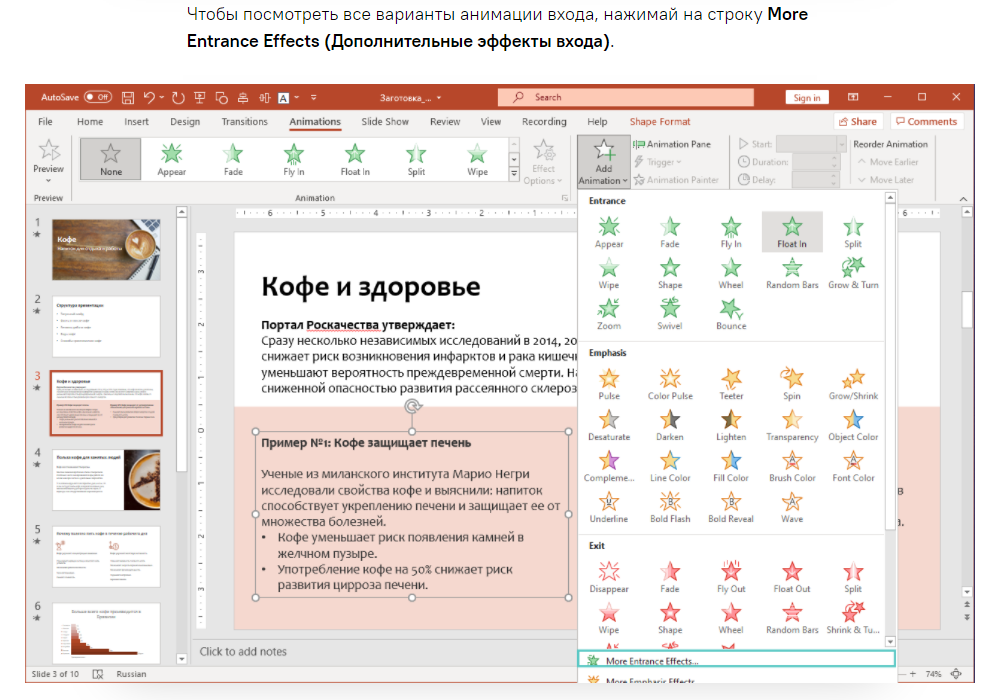Open the Slide Show tab
The image size is (1000, 700).
(x=385, y=122)
